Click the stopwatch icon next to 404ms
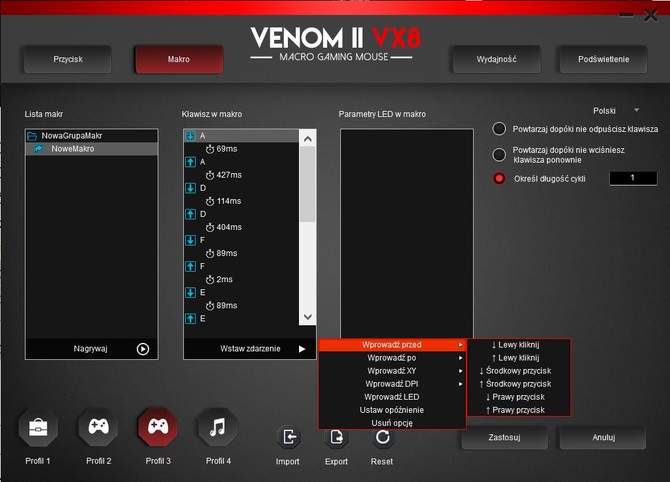This screenshot has height=482, width=670. [x=210, y=227]
